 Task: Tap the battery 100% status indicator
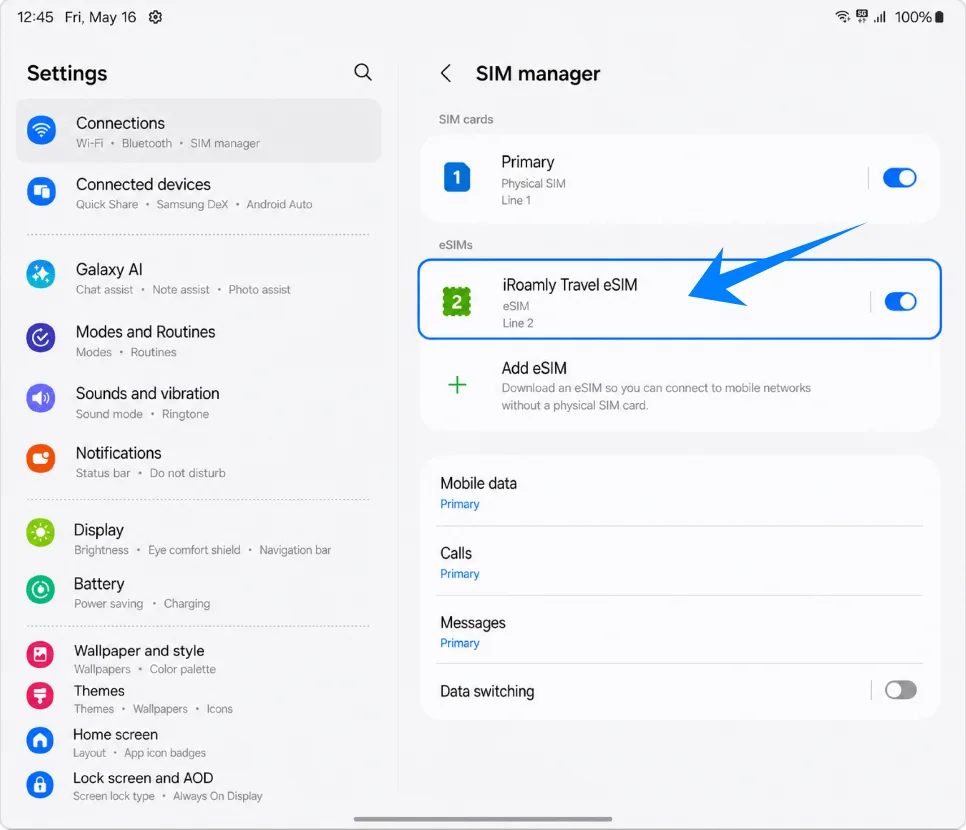pos(919,17)
